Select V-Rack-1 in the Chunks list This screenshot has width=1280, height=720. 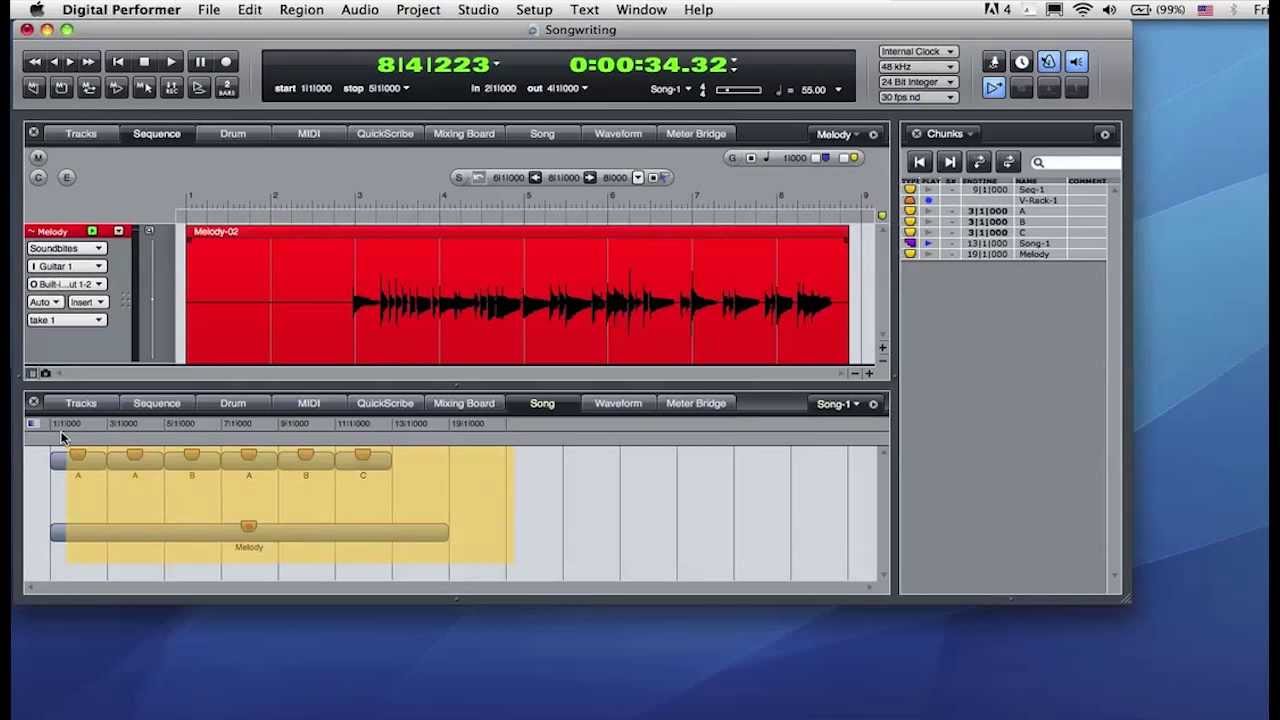1005,201
